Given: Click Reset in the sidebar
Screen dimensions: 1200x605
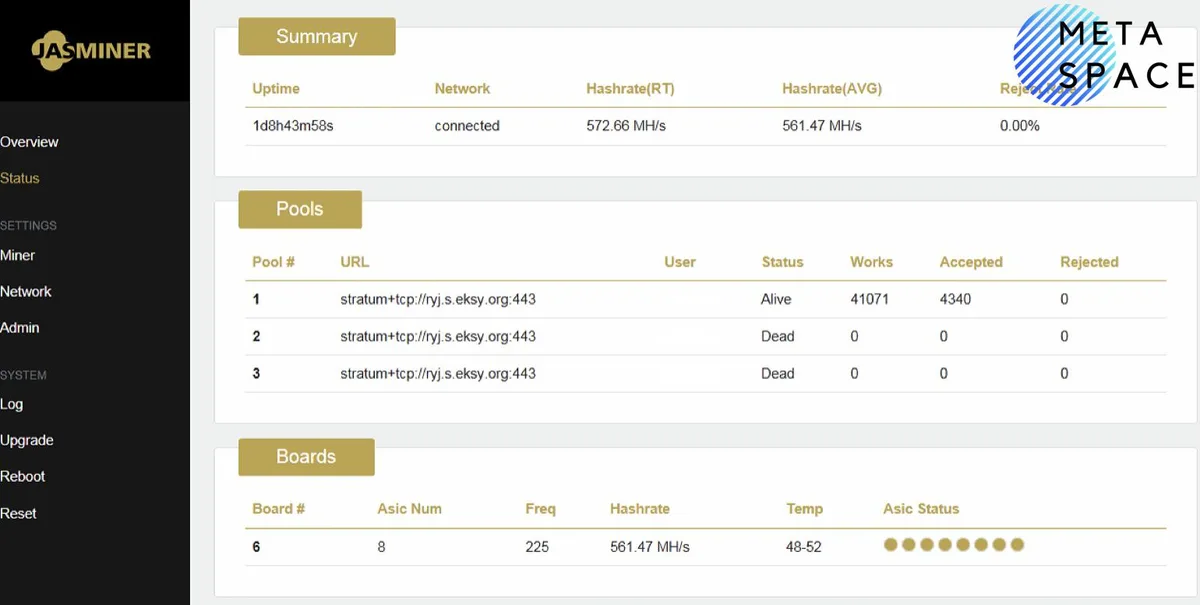Looking at the screenshot, I should pyautogui.click(x=18, y=513).
